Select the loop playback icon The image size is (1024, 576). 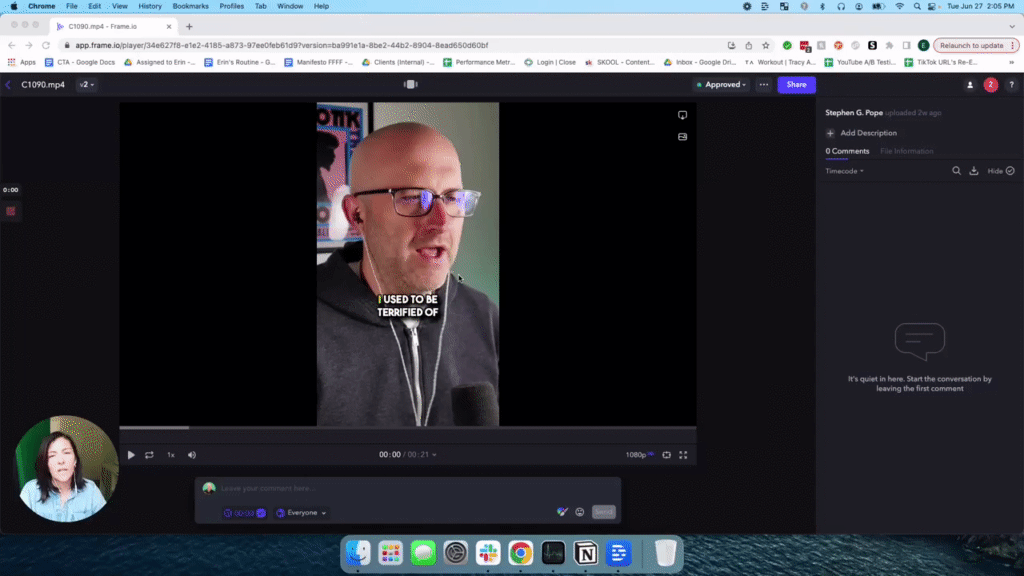[148, 455]
